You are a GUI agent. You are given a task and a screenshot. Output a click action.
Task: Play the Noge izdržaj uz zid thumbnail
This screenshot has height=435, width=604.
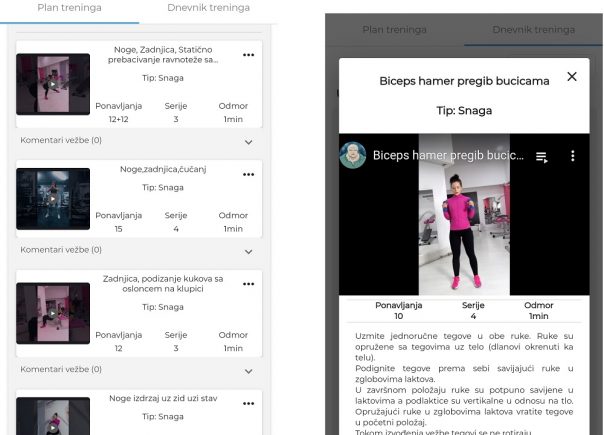point(52,417)
